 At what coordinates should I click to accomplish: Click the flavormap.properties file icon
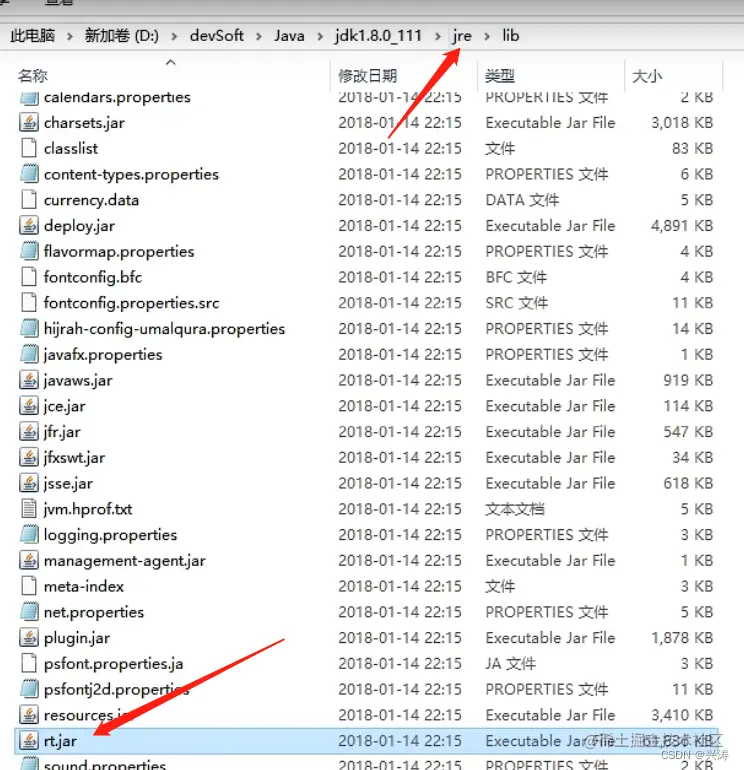pos(28,251)
